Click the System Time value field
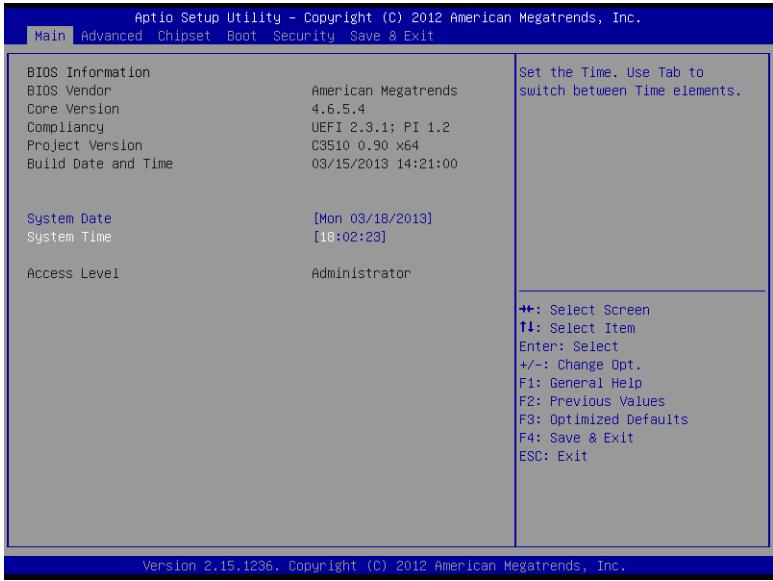The image size is (773, 581). (x=350, y=237)
